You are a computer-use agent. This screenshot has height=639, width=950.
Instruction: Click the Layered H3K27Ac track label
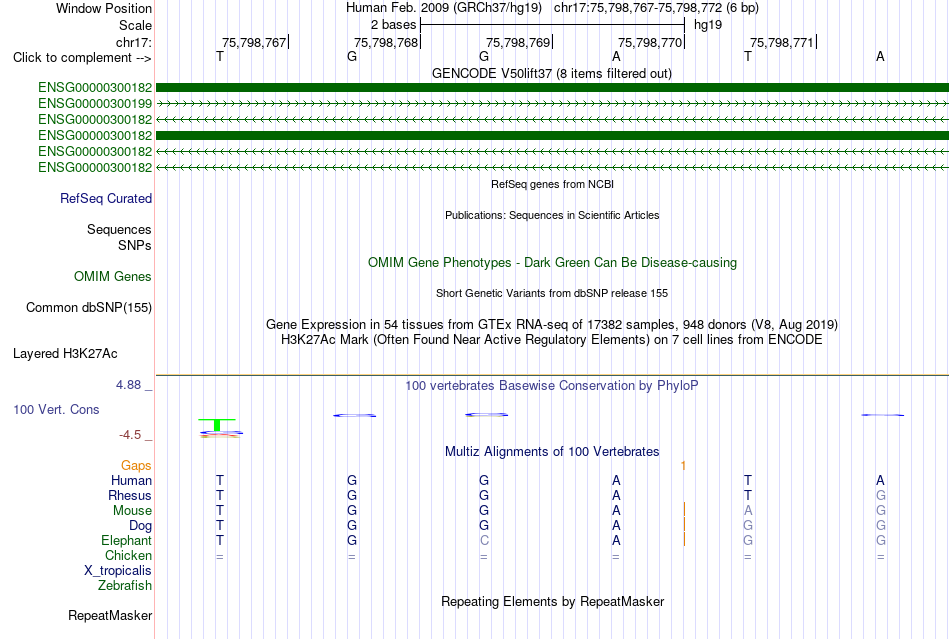pos(65,354)
